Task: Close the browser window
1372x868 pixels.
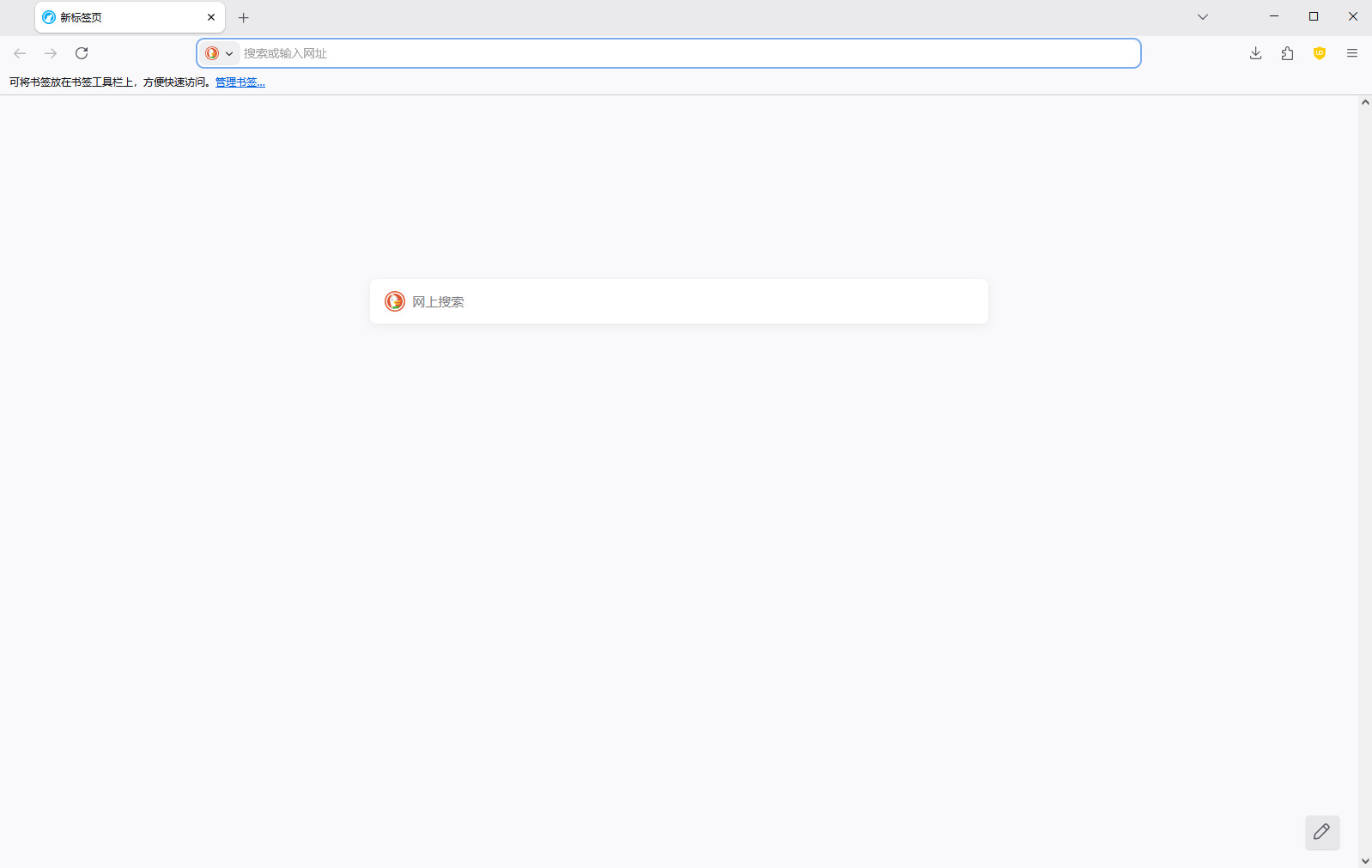Action: pyautogui.click(x=1352, y=16)
